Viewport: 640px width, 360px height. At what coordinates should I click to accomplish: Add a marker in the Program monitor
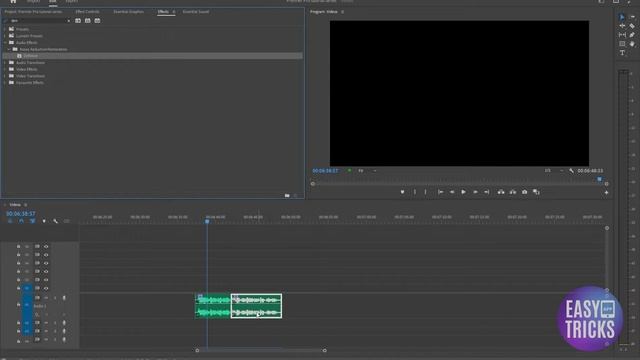pos(402,192)
